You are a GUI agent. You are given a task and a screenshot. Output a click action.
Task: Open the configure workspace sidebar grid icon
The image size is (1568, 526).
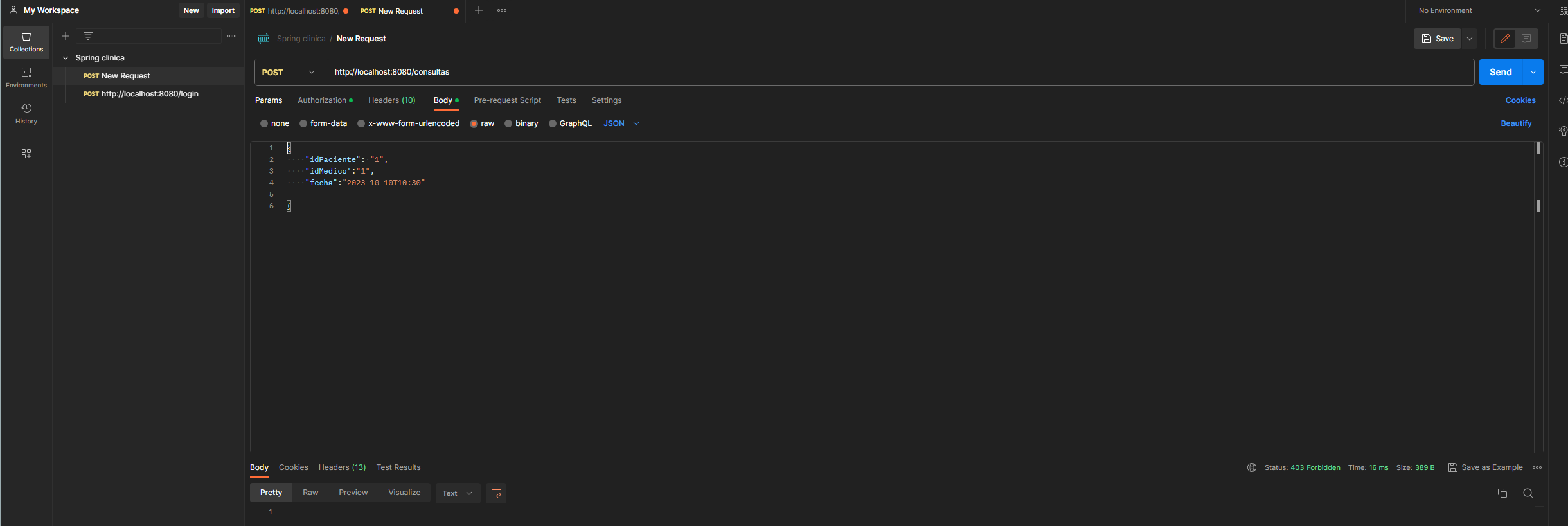coord(26,154)
